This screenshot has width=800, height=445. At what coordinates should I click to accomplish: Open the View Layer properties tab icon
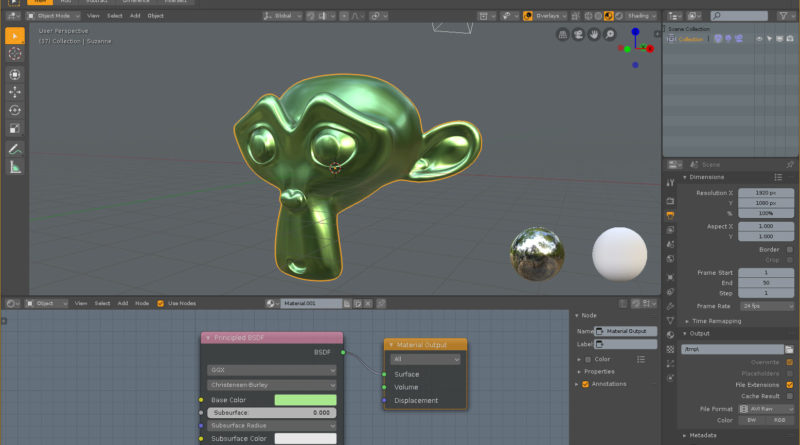point(670,230)
